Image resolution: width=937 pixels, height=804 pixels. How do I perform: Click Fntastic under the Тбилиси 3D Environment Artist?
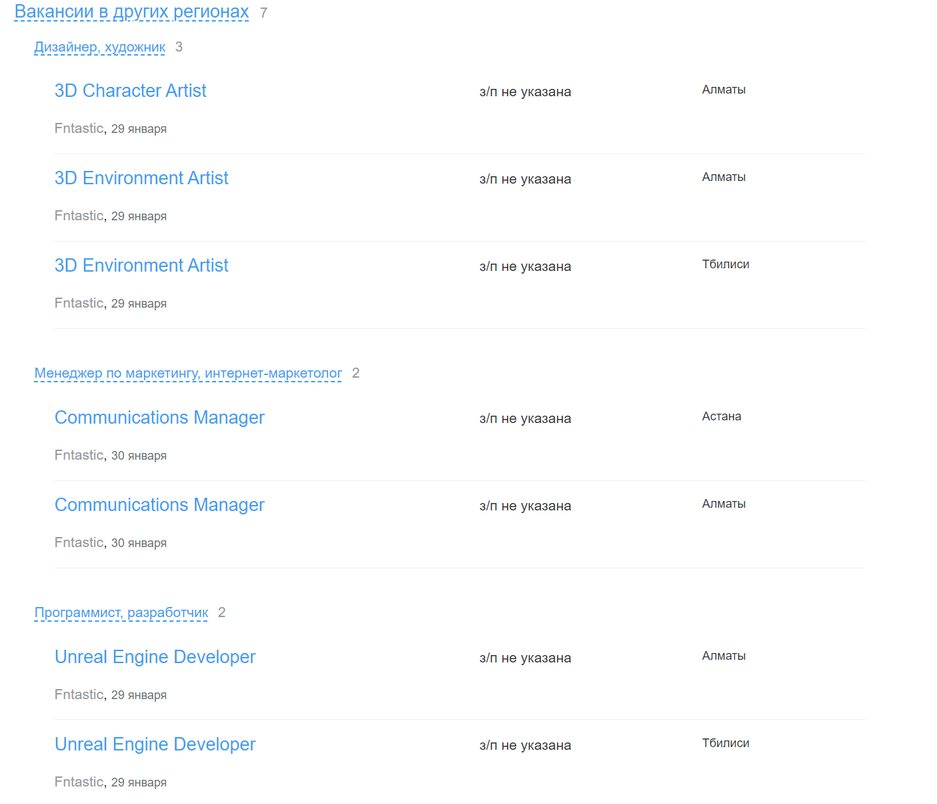click(78, 302)
